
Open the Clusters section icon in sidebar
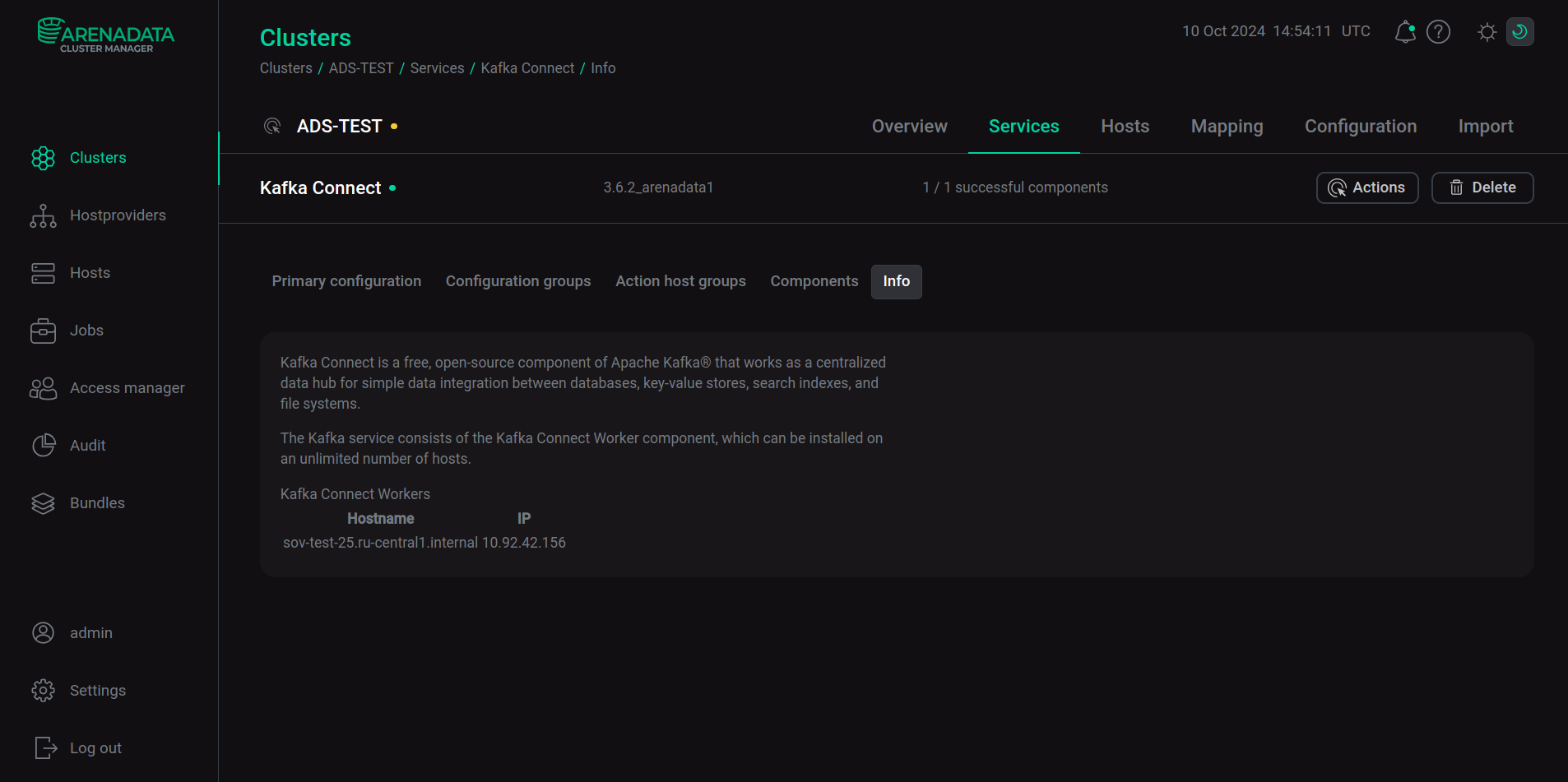(x=43, y=158)
